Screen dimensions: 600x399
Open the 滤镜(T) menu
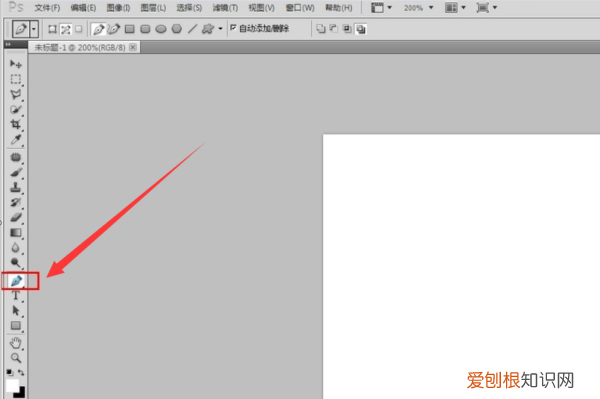(x=225, y=8)
